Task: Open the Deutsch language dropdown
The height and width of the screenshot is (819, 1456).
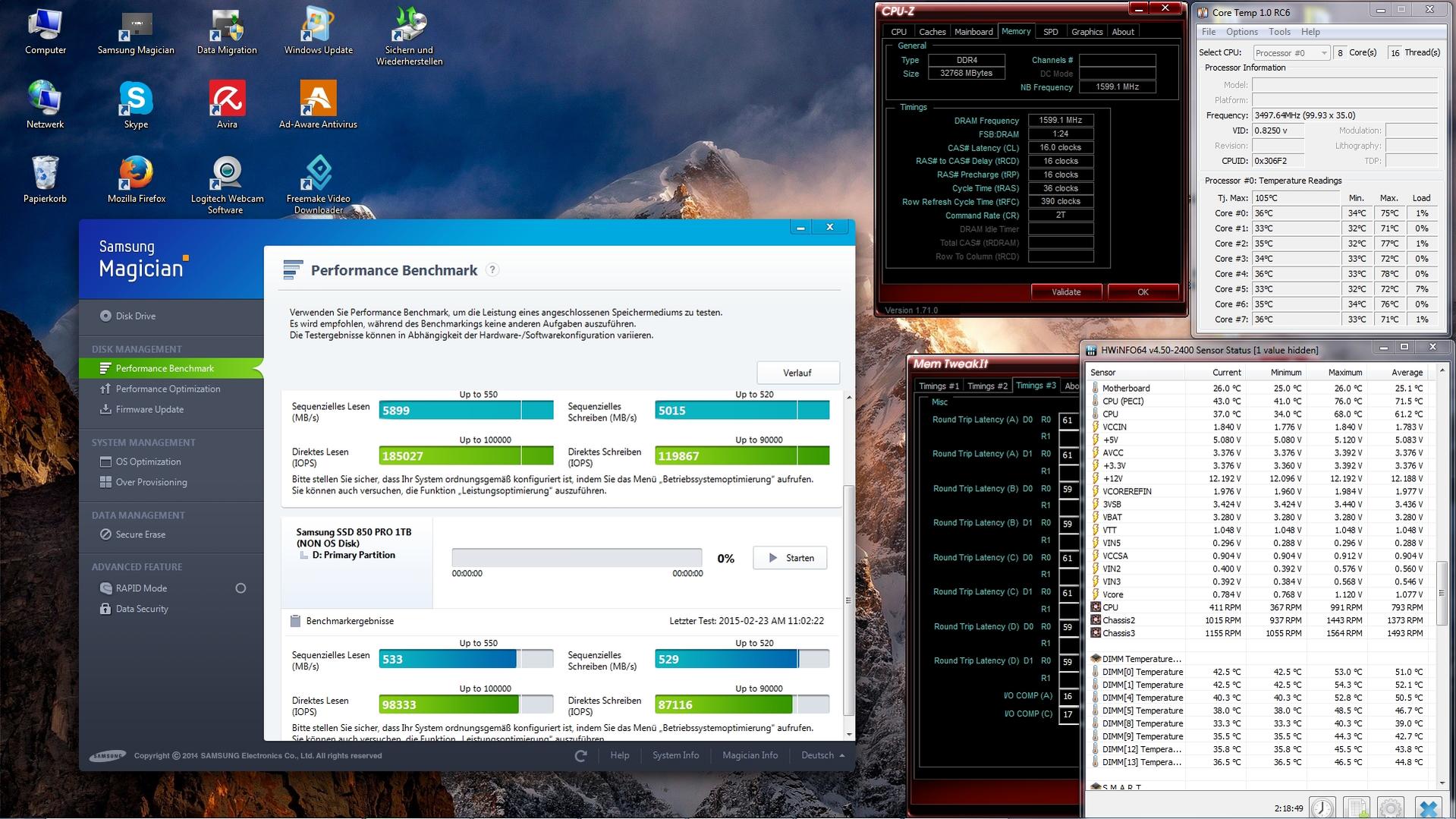Action: pyautogui.click(x=823, y=755)
